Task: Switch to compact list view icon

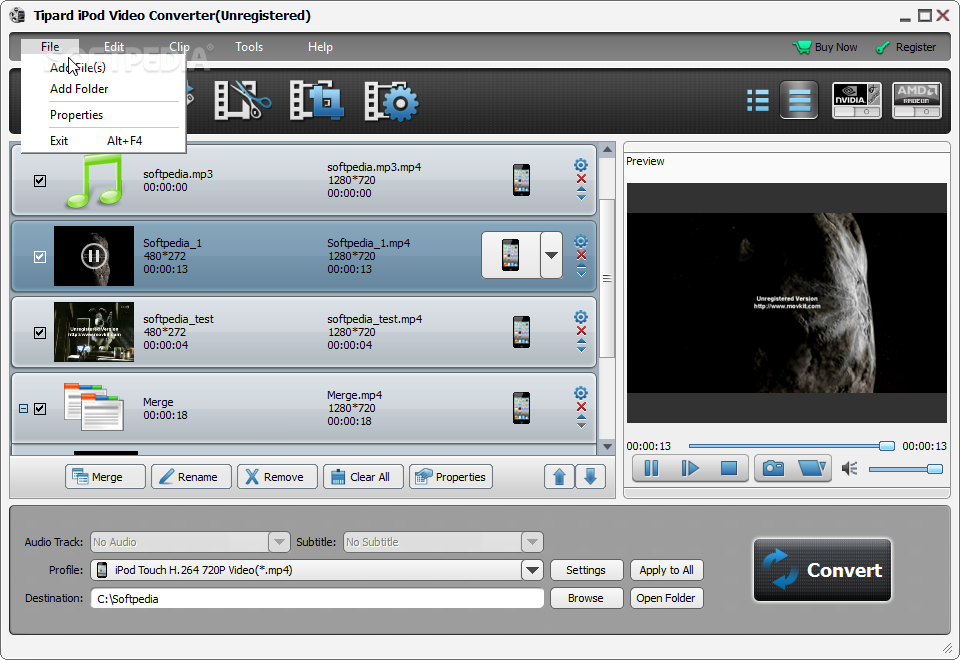Action: coord(758,100)
